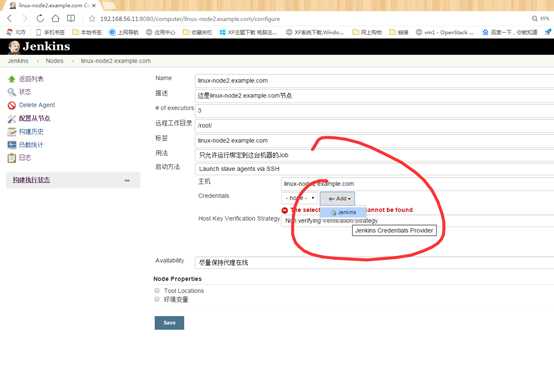Open the reader mode book icon
554x379 pixels.
point(71,18)
